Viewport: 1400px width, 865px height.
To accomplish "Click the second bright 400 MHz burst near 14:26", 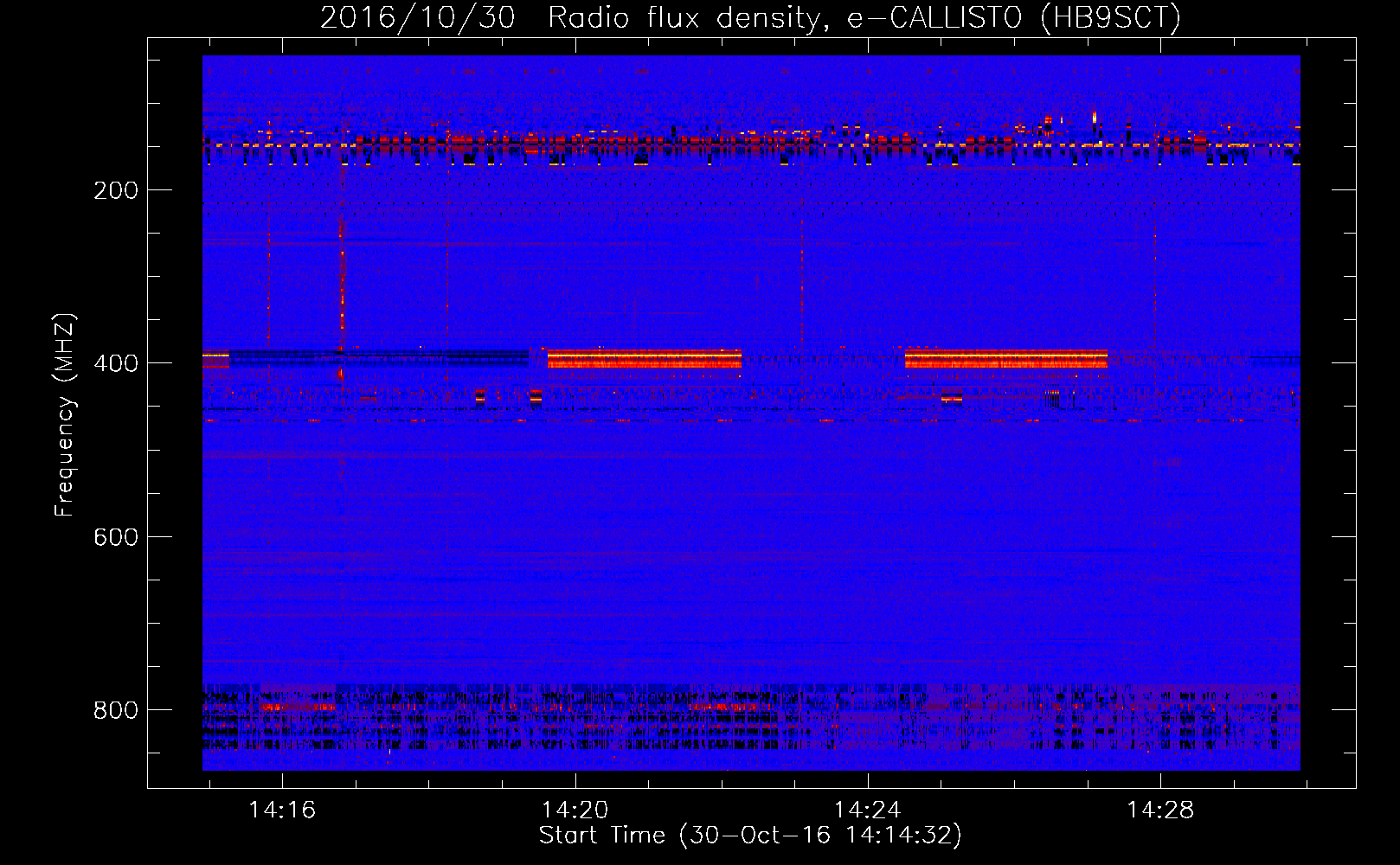I will [1006, 359].
